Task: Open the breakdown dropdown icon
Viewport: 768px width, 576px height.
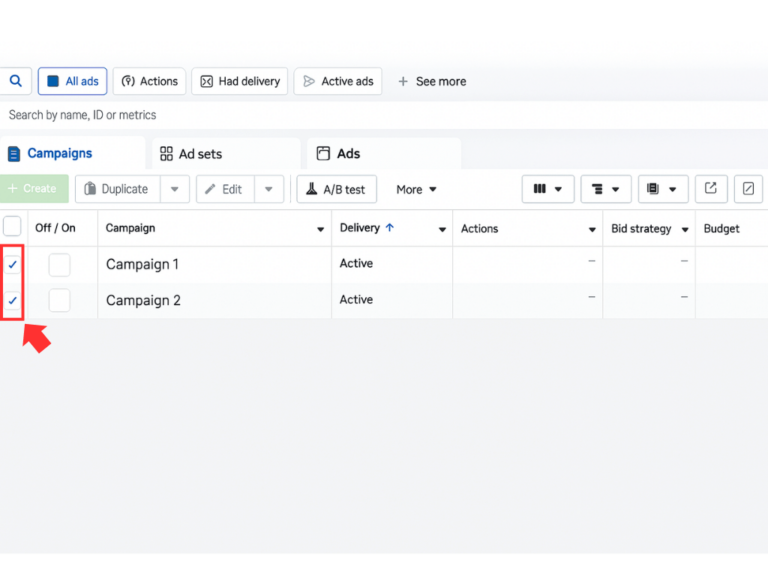Action: click(x=606, y=189)
